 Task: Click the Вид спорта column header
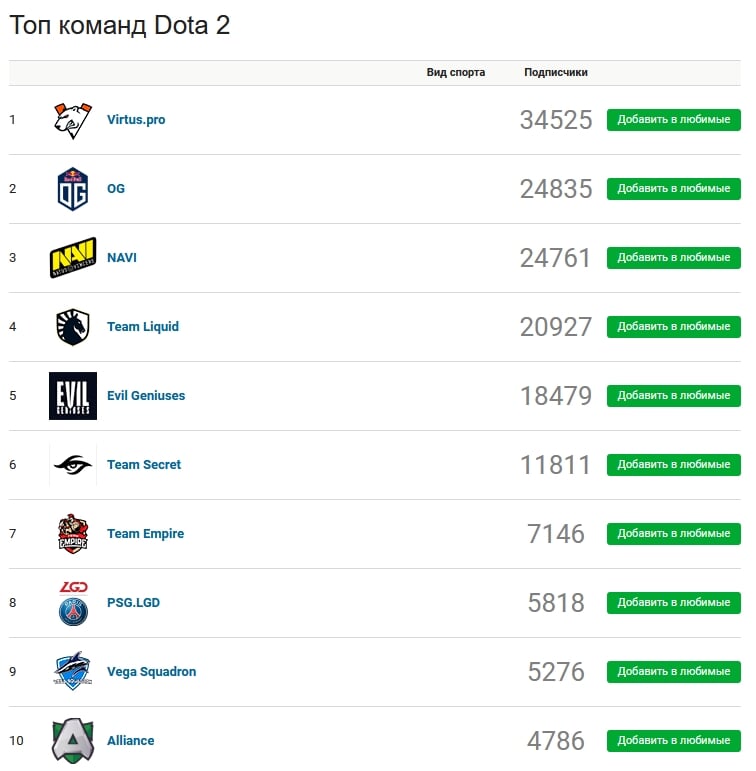(455, 72)
